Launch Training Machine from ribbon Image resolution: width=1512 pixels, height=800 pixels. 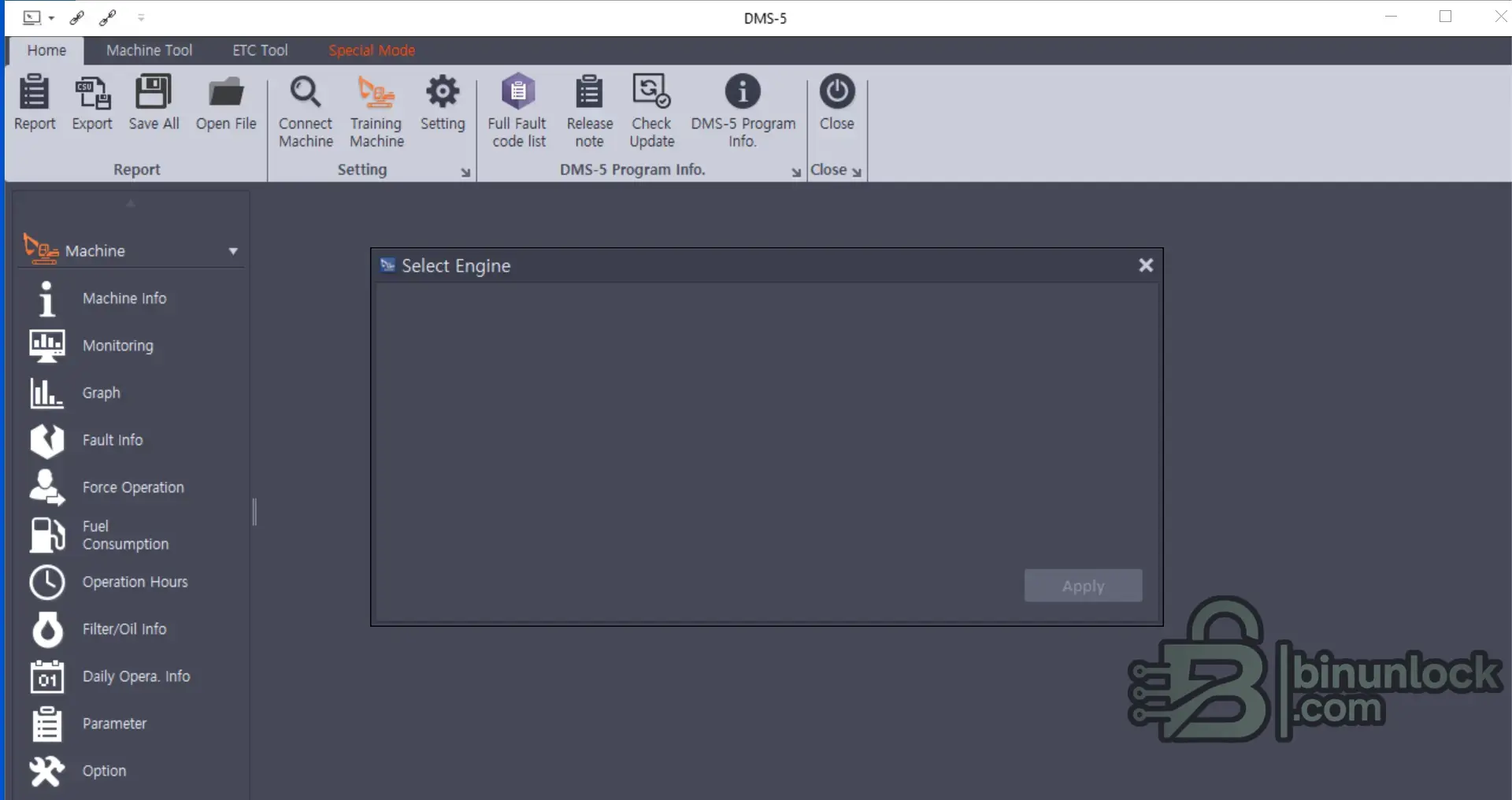(376, 111)
